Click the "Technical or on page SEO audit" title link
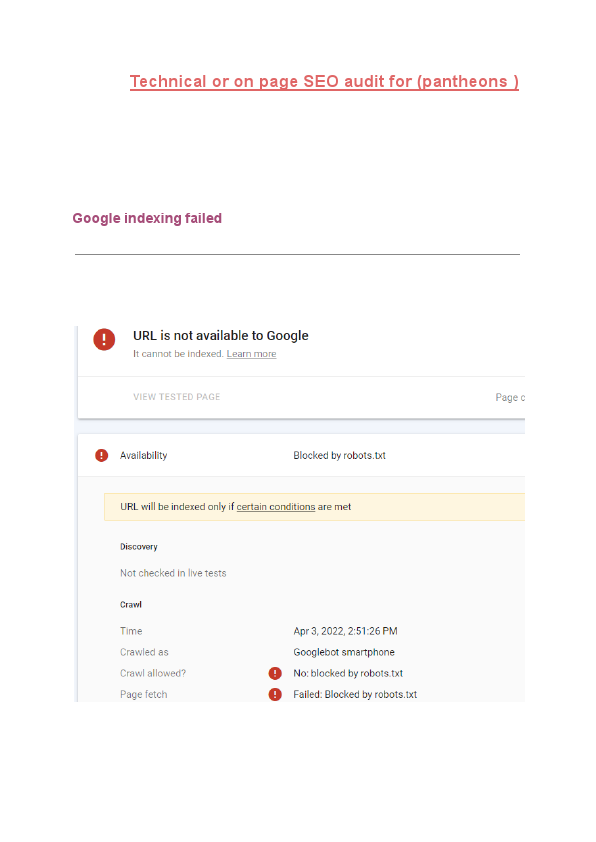 (x=324, y=81)
